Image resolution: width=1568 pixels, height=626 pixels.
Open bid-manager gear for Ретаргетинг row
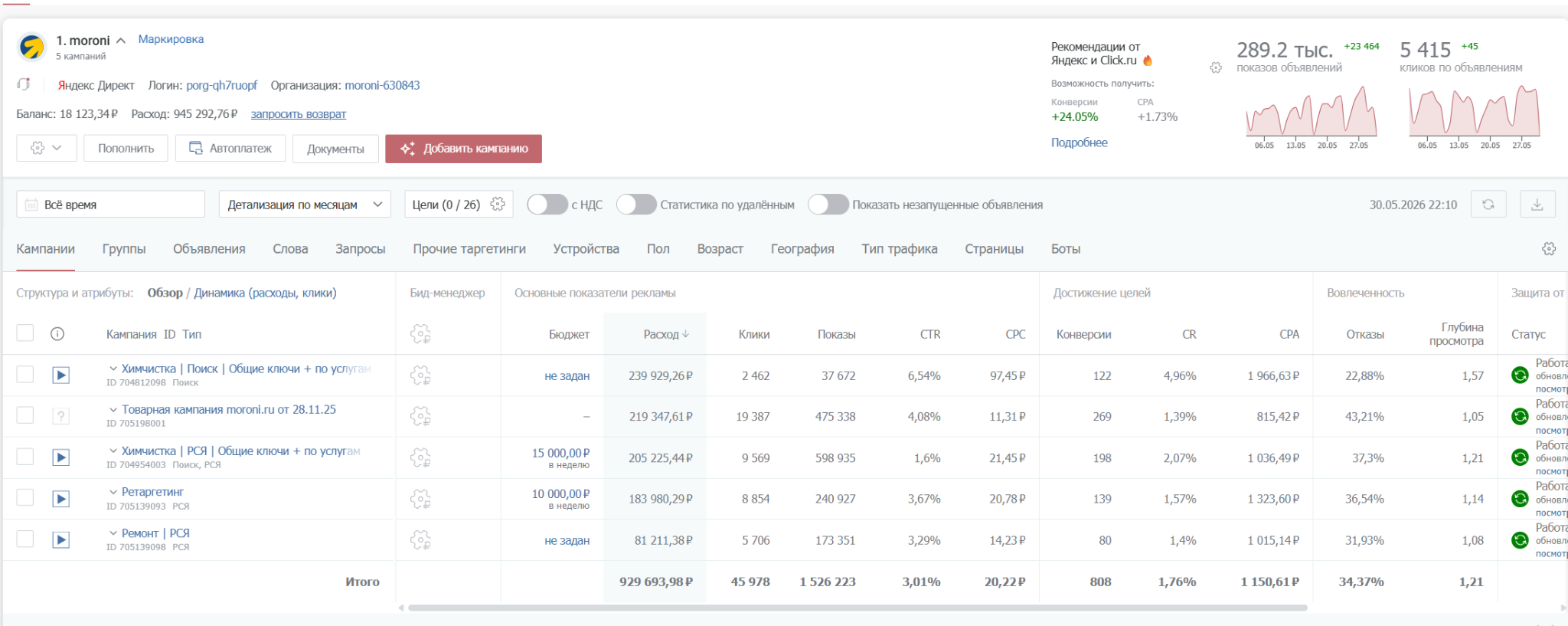(420, 499)
